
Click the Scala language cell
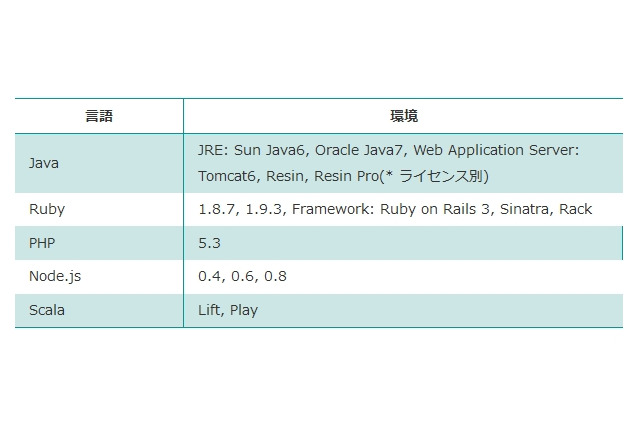coord(99,311)
